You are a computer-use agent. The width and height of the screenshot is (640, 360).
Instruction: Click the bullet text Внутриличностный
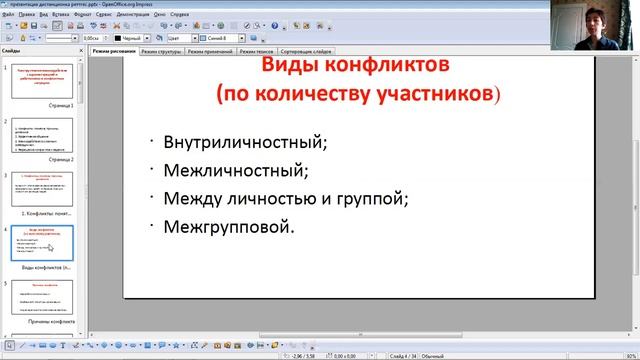pos(245,142)
